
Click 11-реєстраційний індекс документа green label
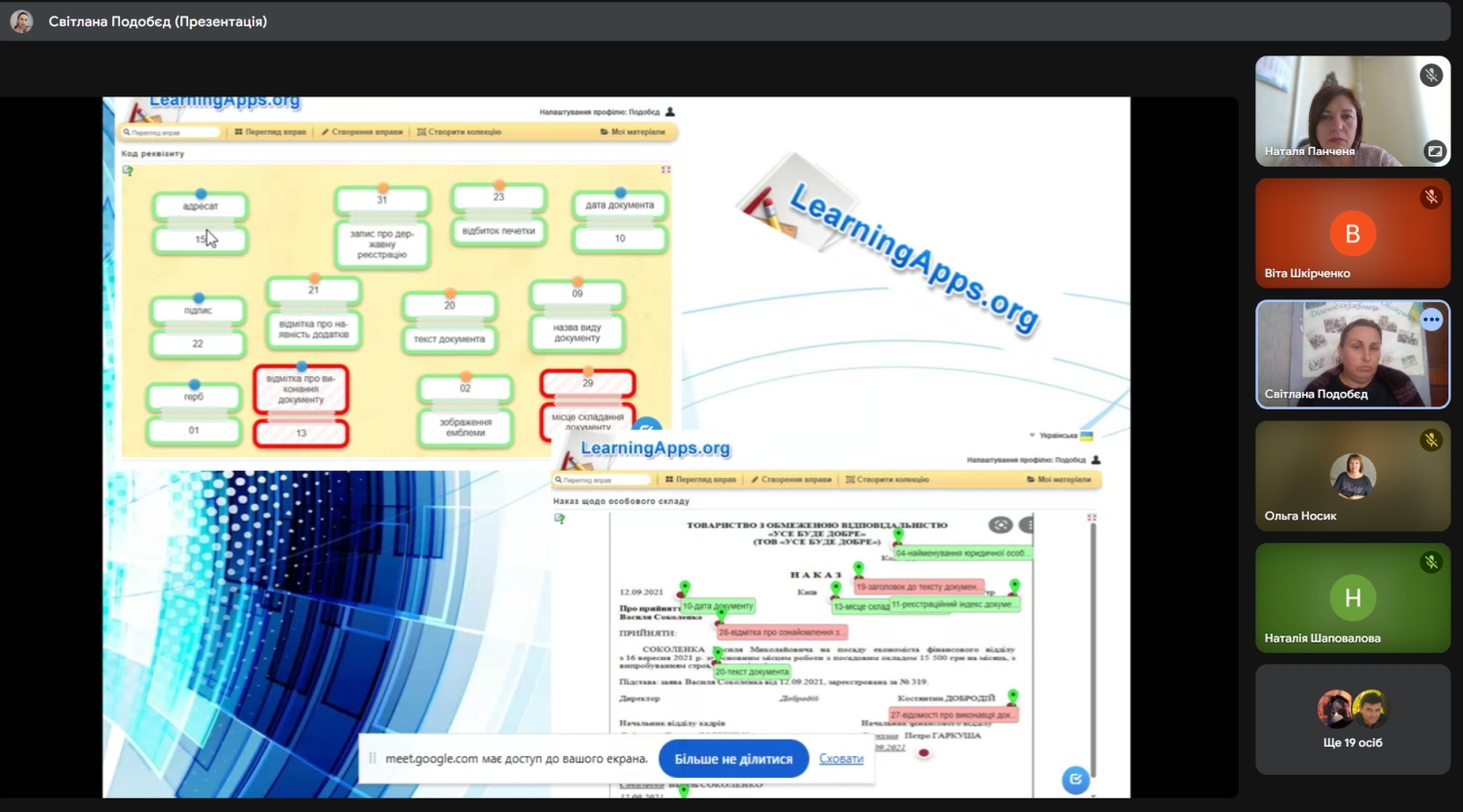[954, 604]
